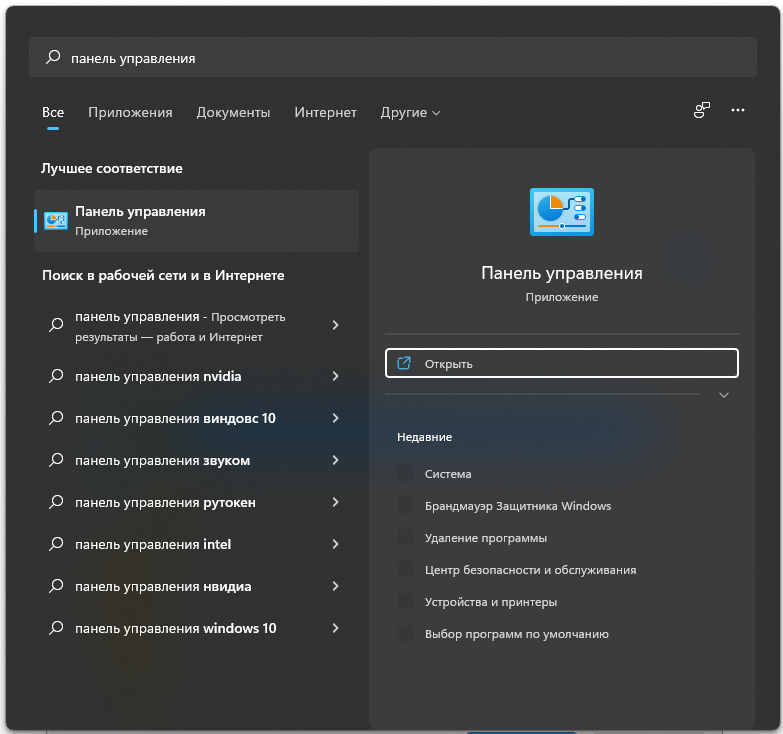Expand arrow for 'панель управления виндовс 10'
Viewport: 783px width, 734px height.
pos(336,418)
